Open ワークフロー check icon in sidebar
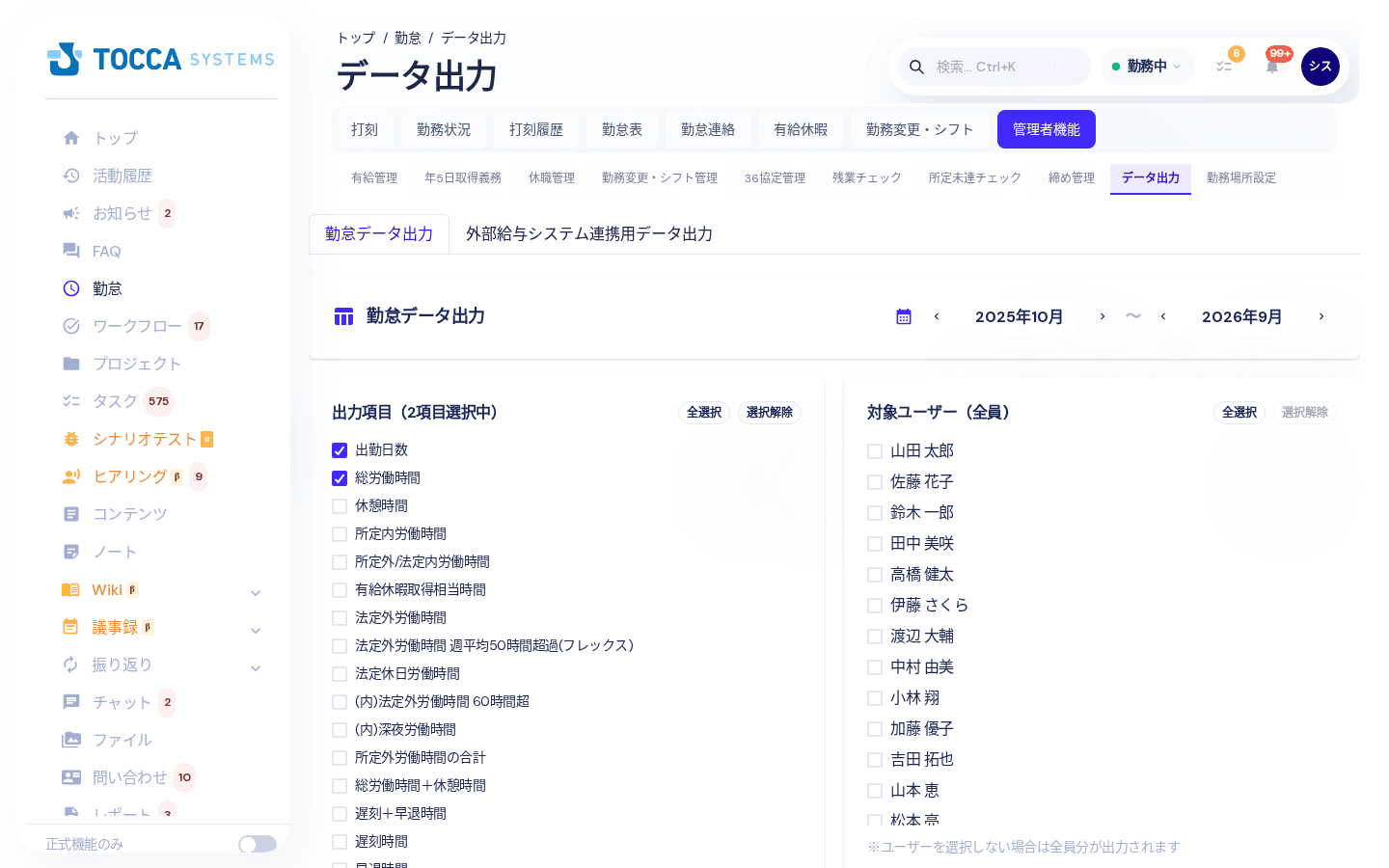 [x=71, y=326]
